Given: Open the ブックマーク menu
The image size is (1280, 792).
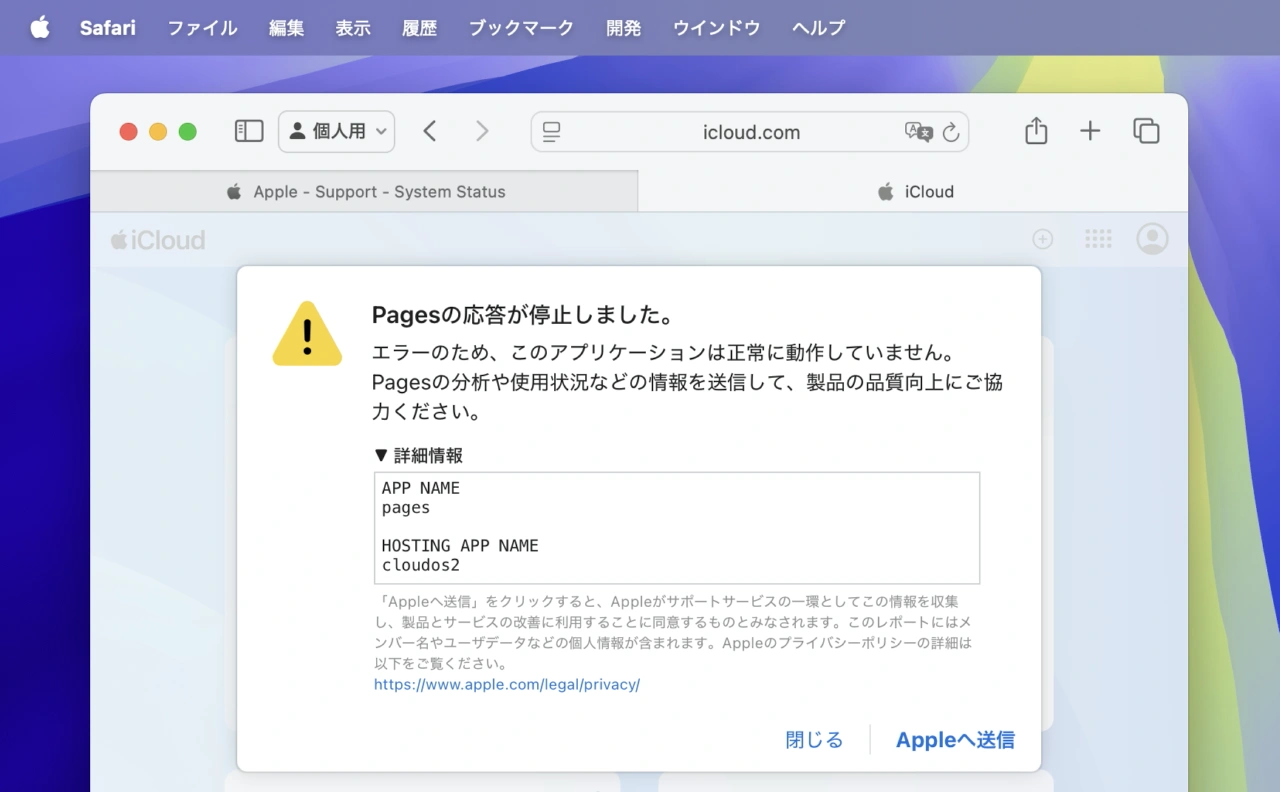Looking at the screenshot, I should 521,28.
